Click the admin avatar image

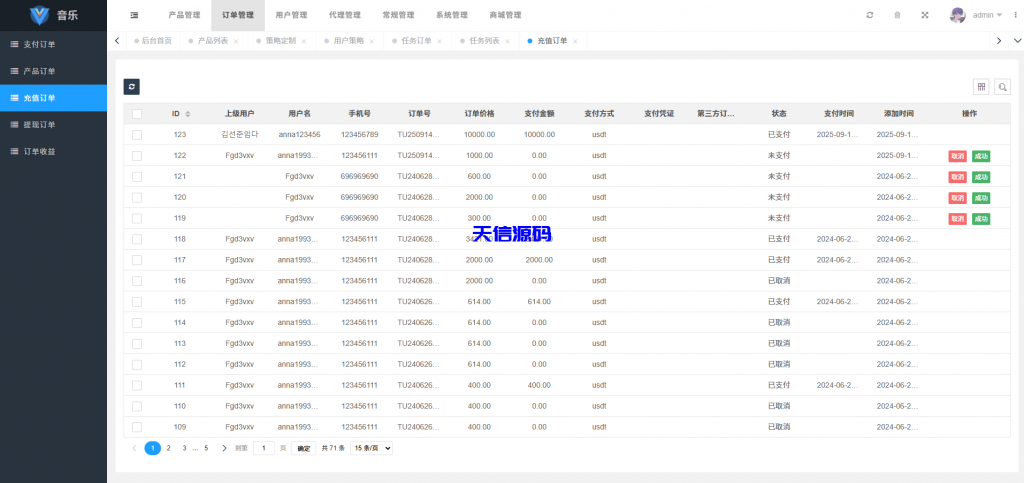[x=957, y=15]
